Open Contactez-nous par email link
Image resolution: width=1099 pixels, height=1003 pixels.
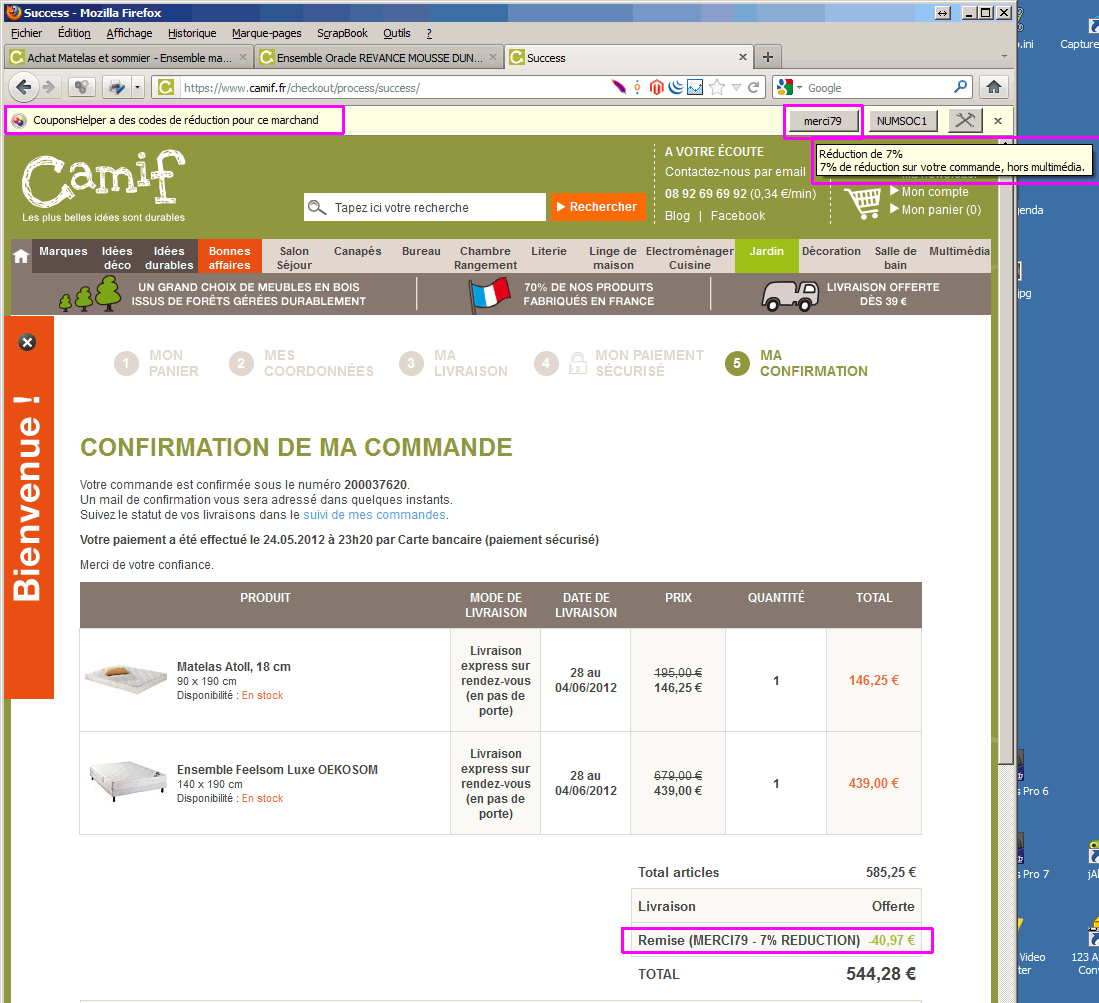(735, 172)
